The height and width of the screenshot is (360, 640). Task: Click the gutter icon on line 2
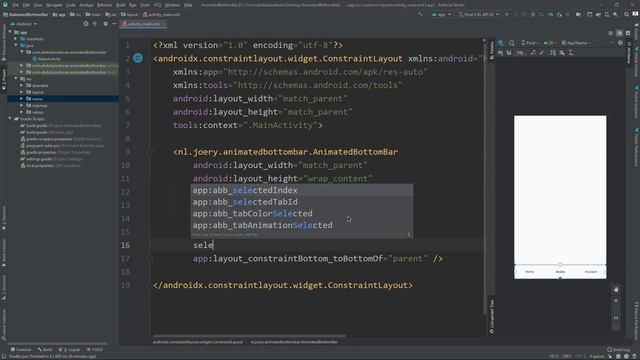coord(138,58)
